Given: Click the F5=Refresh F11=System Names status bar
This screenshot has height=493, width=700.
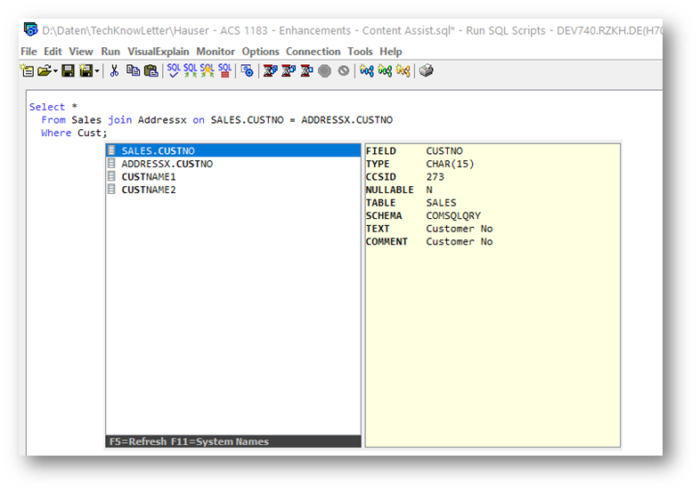Looking at the screenshot, I should (x=233, y=441).
